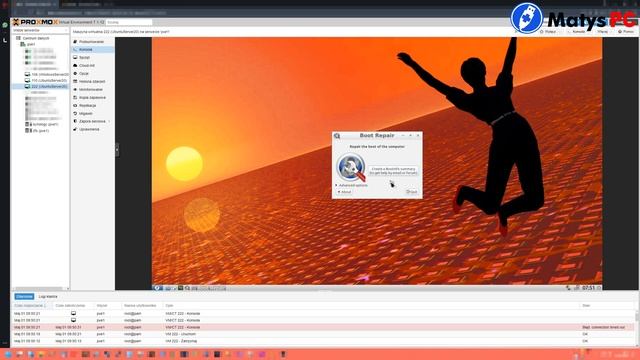This screenshot has height=360, width=640.
Task: Select Konsola in the VM side menu
Action: (92, 49)
